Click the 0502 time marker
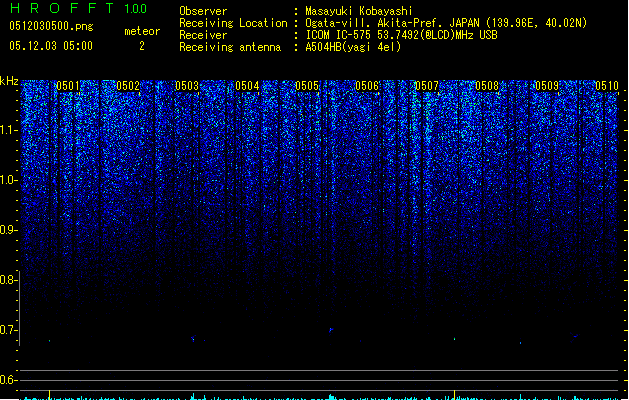The height and width of the screenshot is (400, 629). pos(128,86)
